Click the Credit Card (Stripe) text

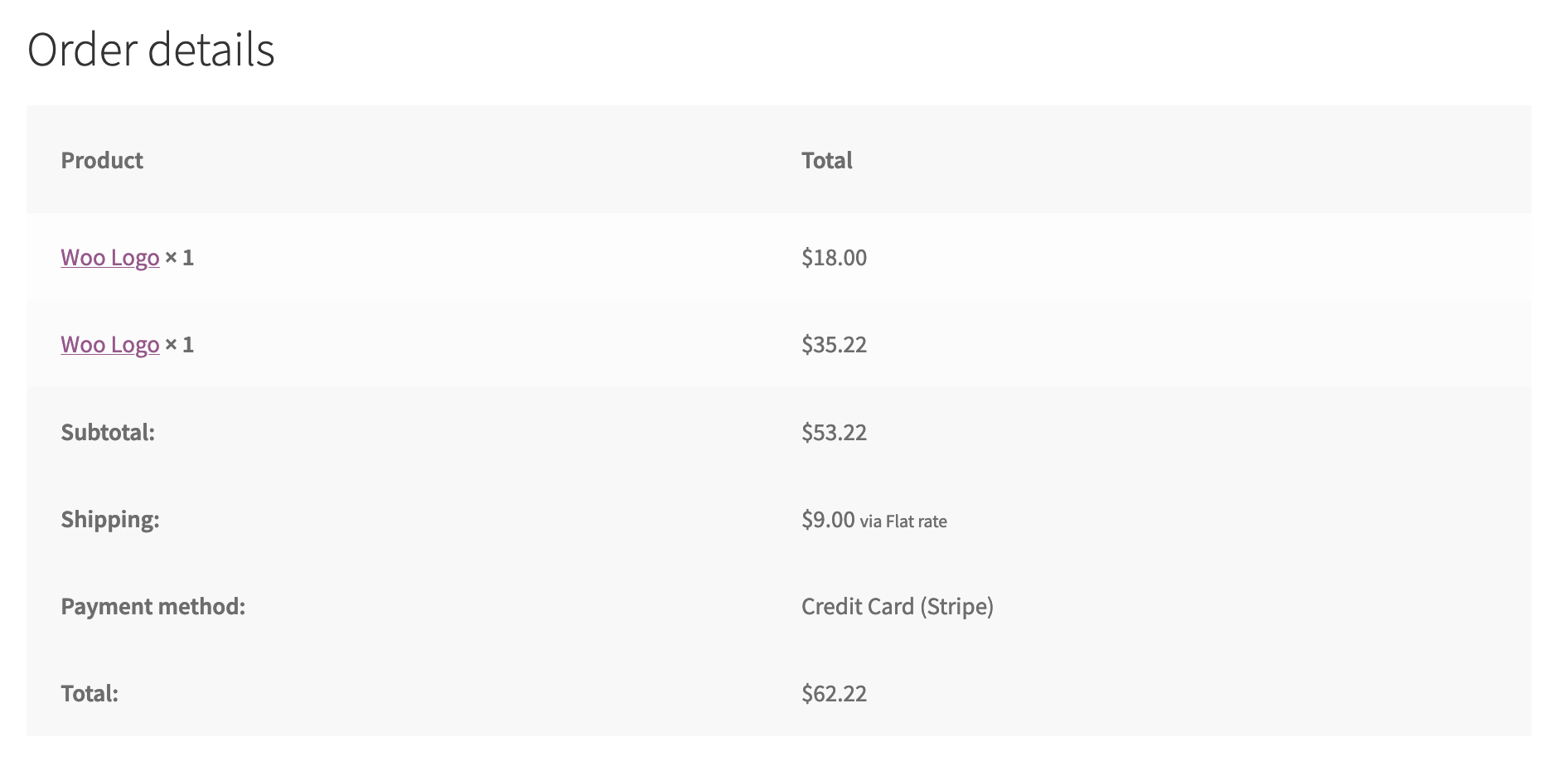896,606
